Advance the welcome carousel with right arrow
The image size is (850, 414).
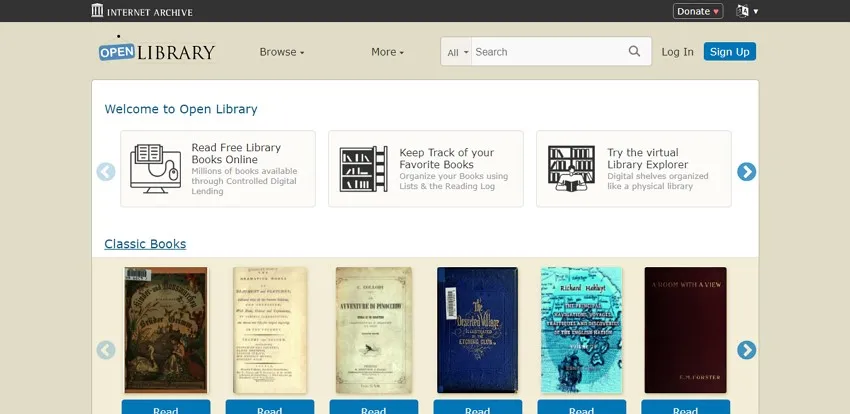click(x=746, y=172)
